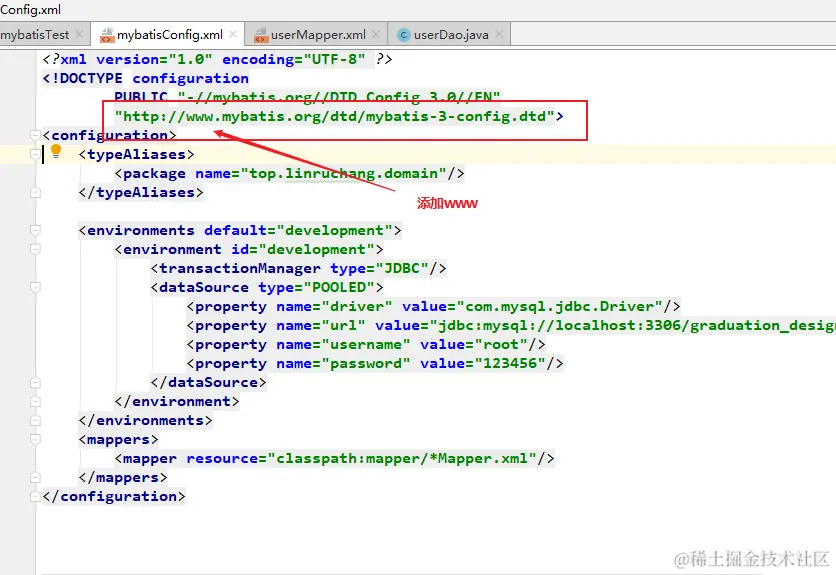Close the mybatisTest tab
Screen dimensions: 836x575
79,34
